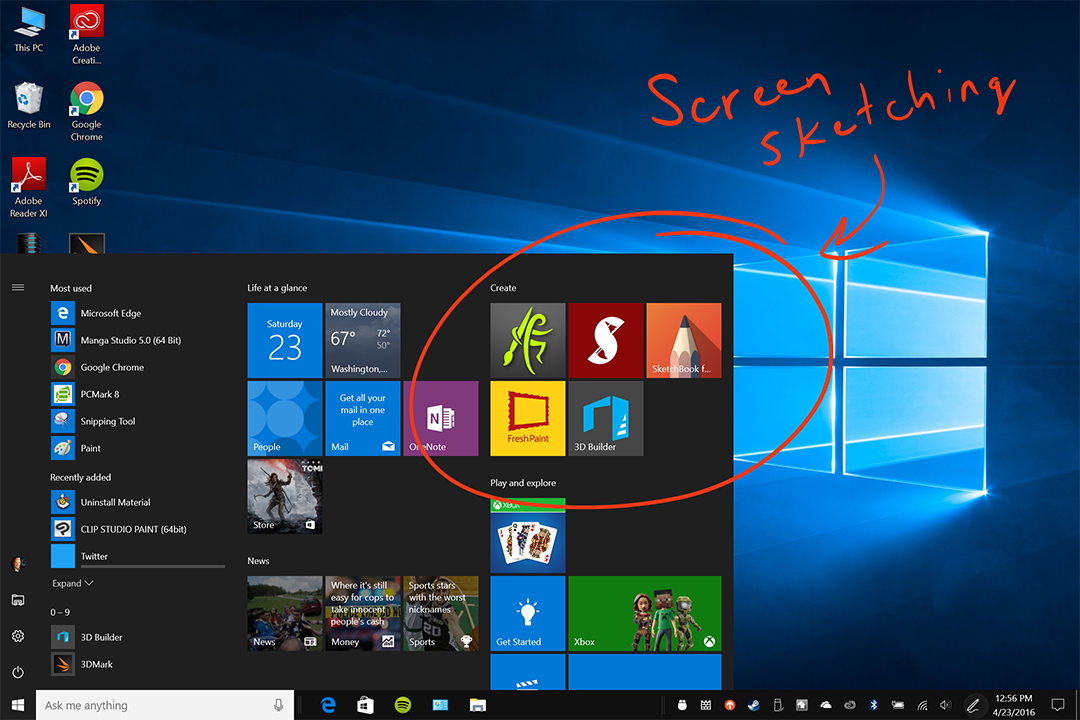Launch Spotify from the desktop
The width and height of the screenshot is (1080, 720).
tap(86, 182)
